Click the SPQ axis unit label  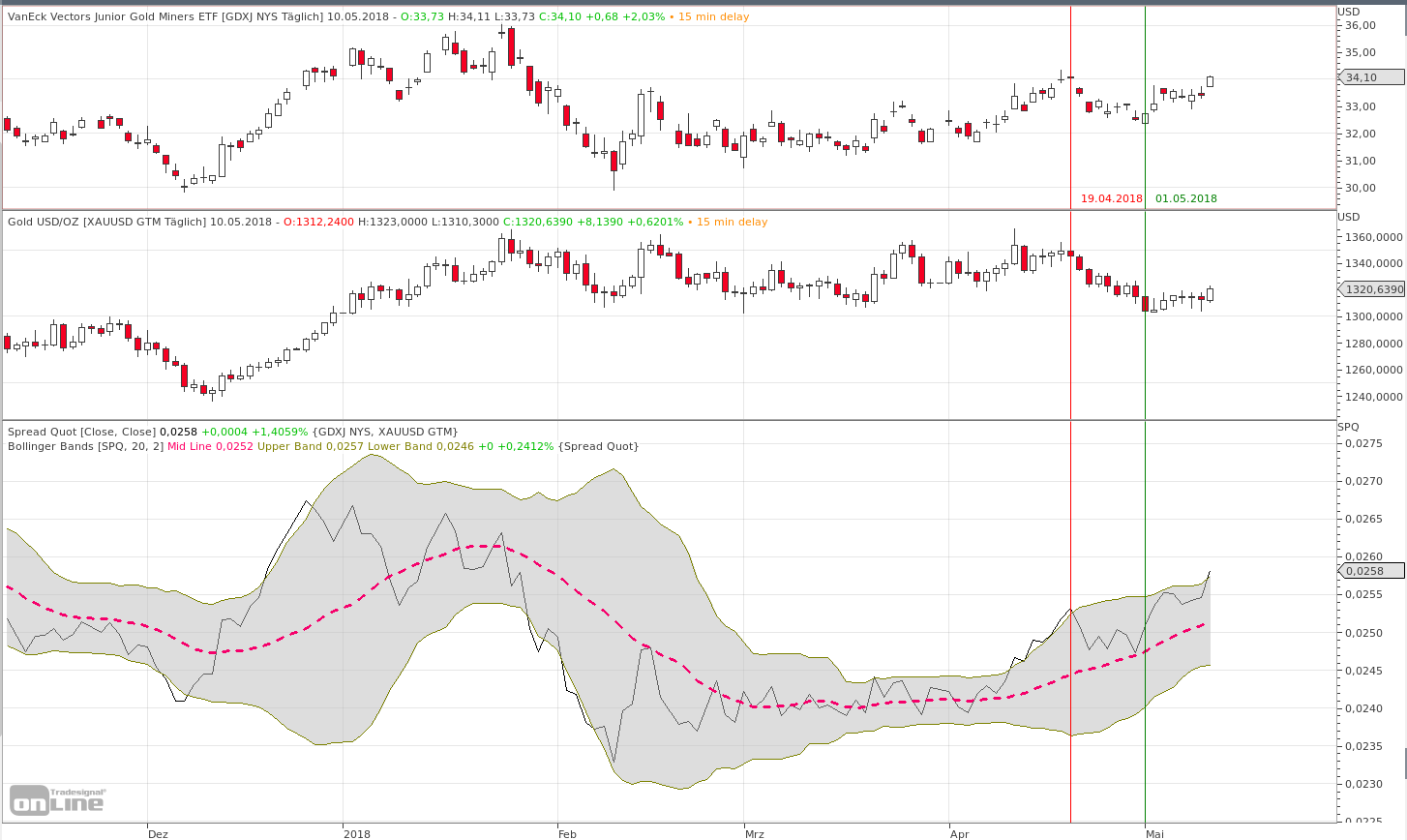click(x=1348, y=427)
